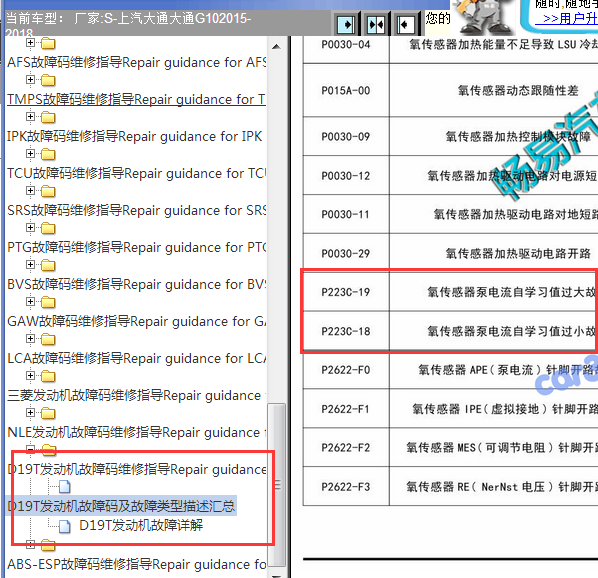Click the folder icon above TMPS故障码维修指导
Image resolution: width=598 pixels, height=578 pixels.
click(x=48, y=80)
